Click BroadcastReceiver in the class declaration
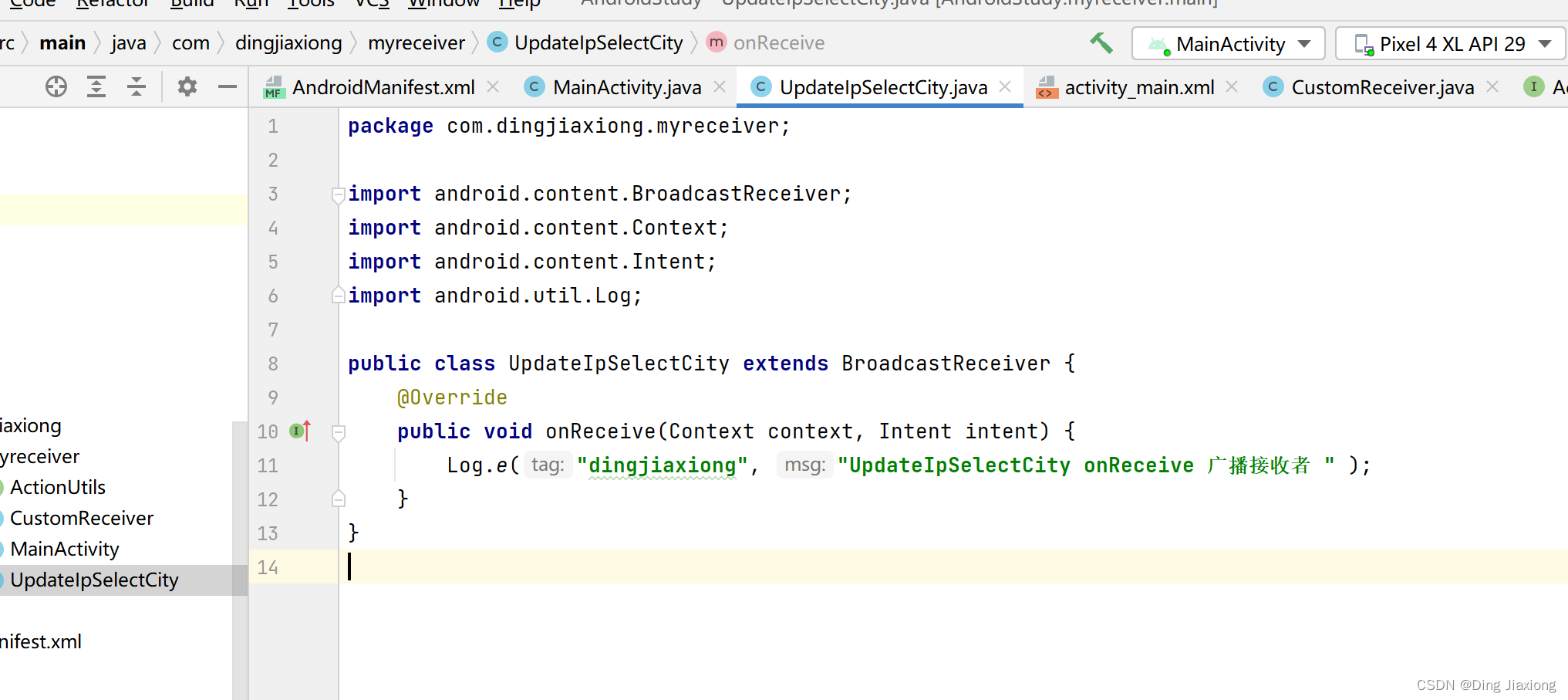 pos(946,364)
